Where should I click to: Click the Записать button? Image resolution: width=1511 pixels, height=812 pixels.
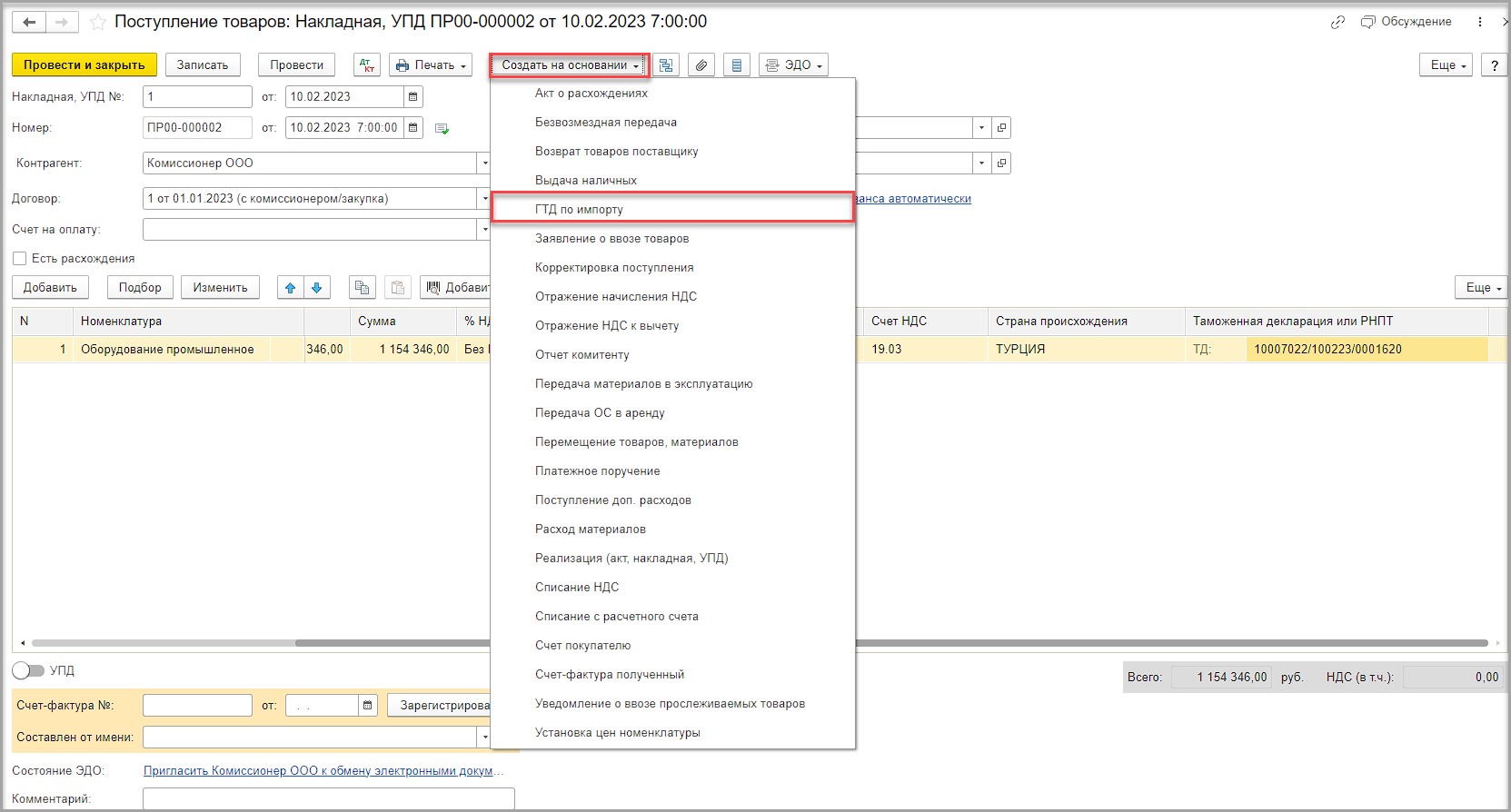coord(203,65)
